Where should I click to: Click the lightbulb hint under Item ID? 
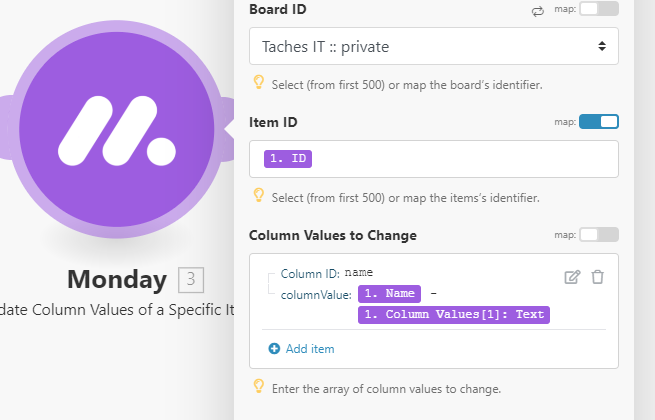(x=259, y=195)
